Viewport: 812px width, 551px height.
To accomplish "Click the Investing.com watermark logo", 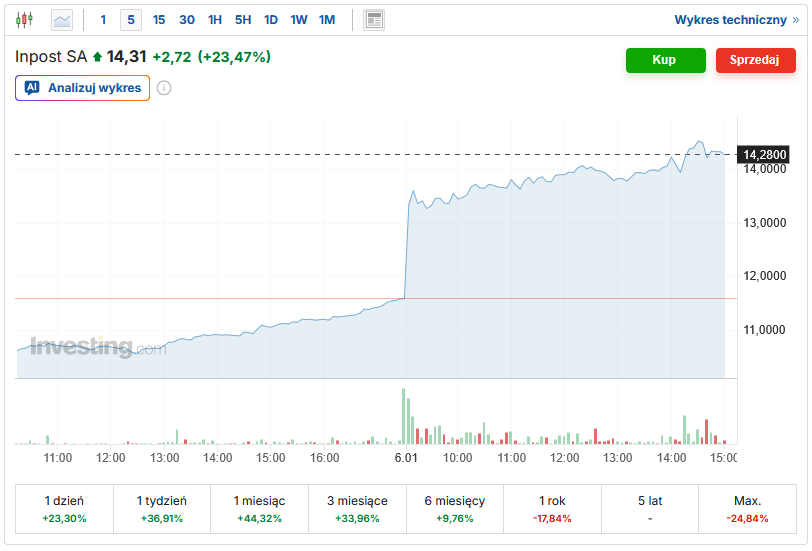I will tap(98, 347).
